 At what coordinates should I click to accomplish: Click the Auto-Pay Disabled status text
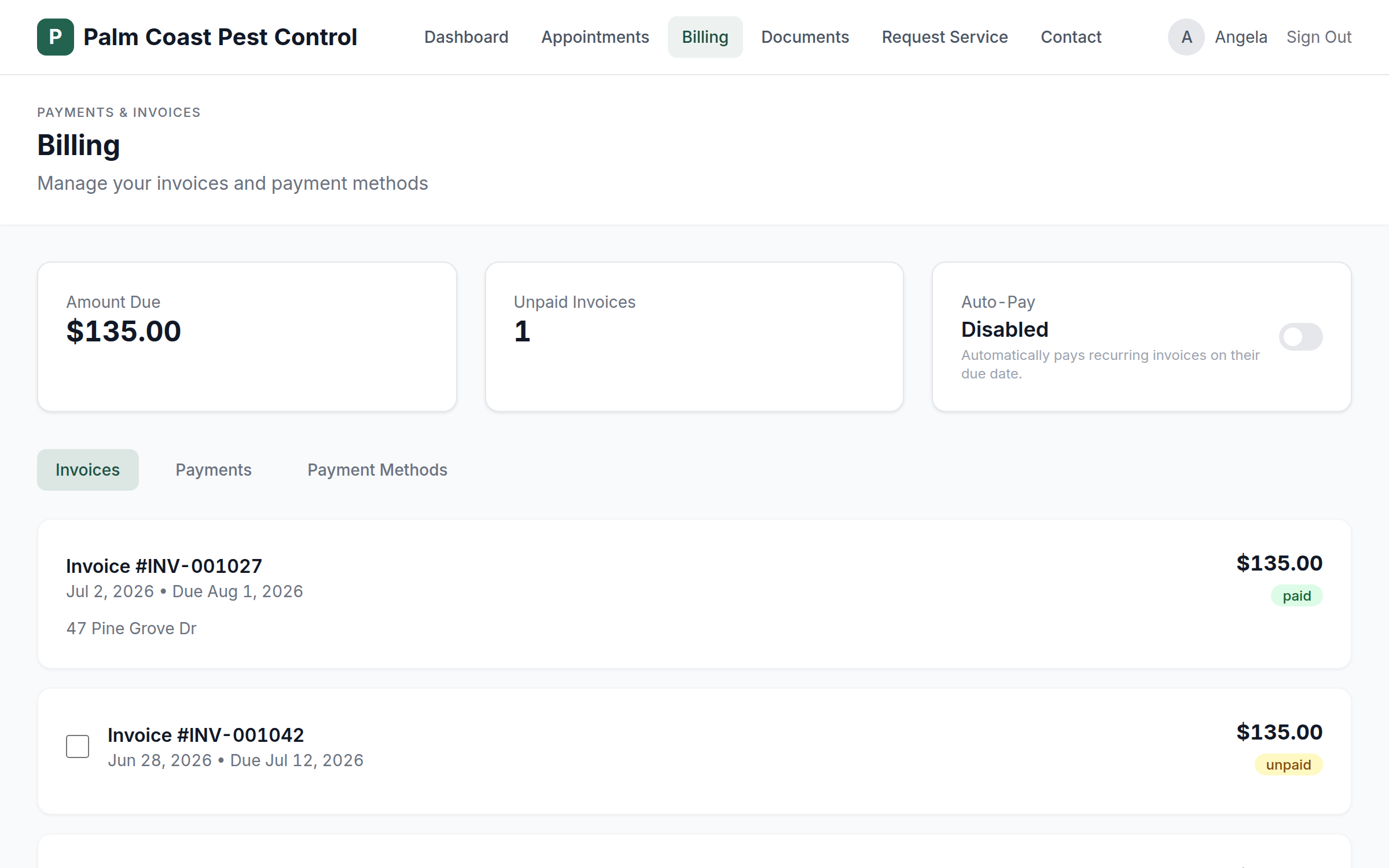pyautogui.click(x=1005, y=330)
